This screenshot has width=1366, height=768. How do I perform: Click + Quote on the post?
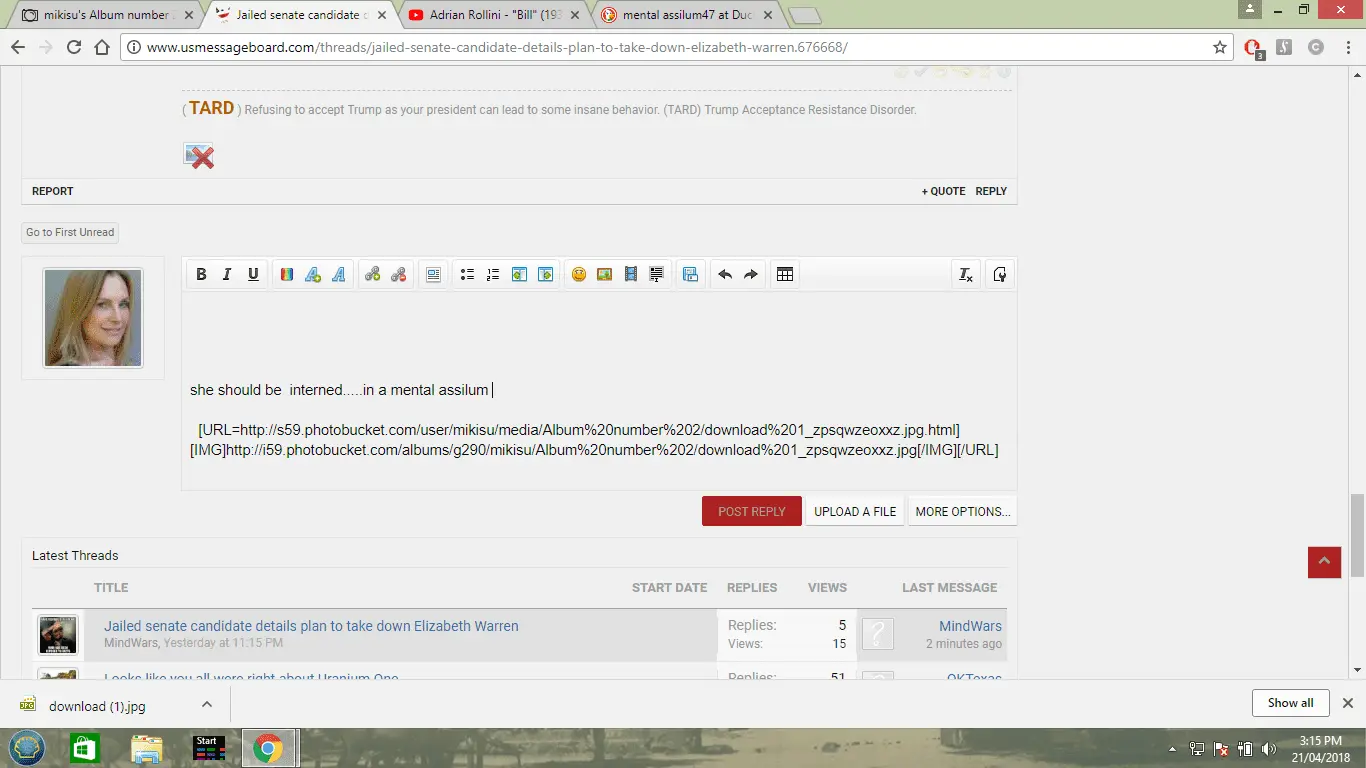[x=944, y=191]
